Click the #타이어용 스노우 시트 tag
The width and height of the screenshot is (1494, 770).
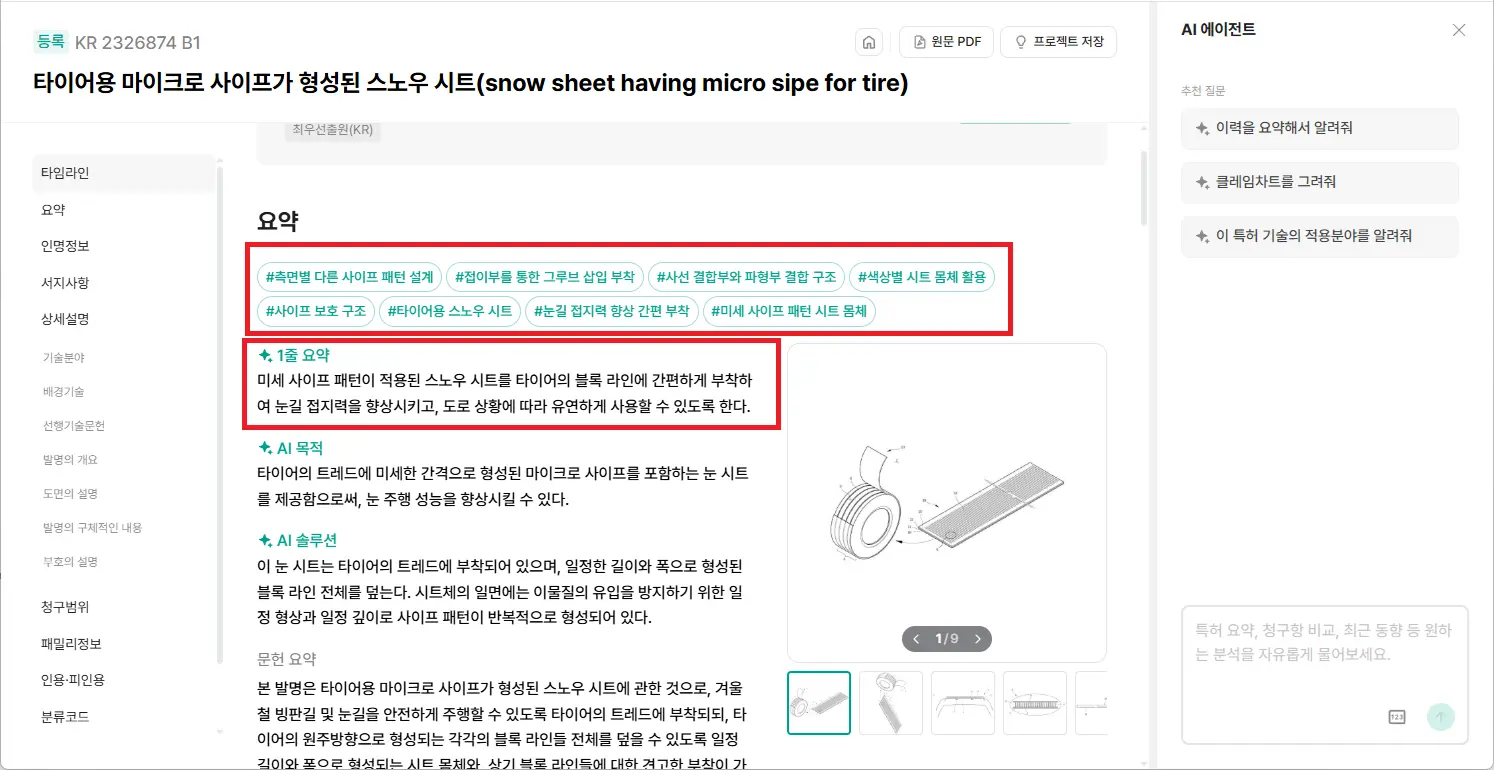coord(449,311)
